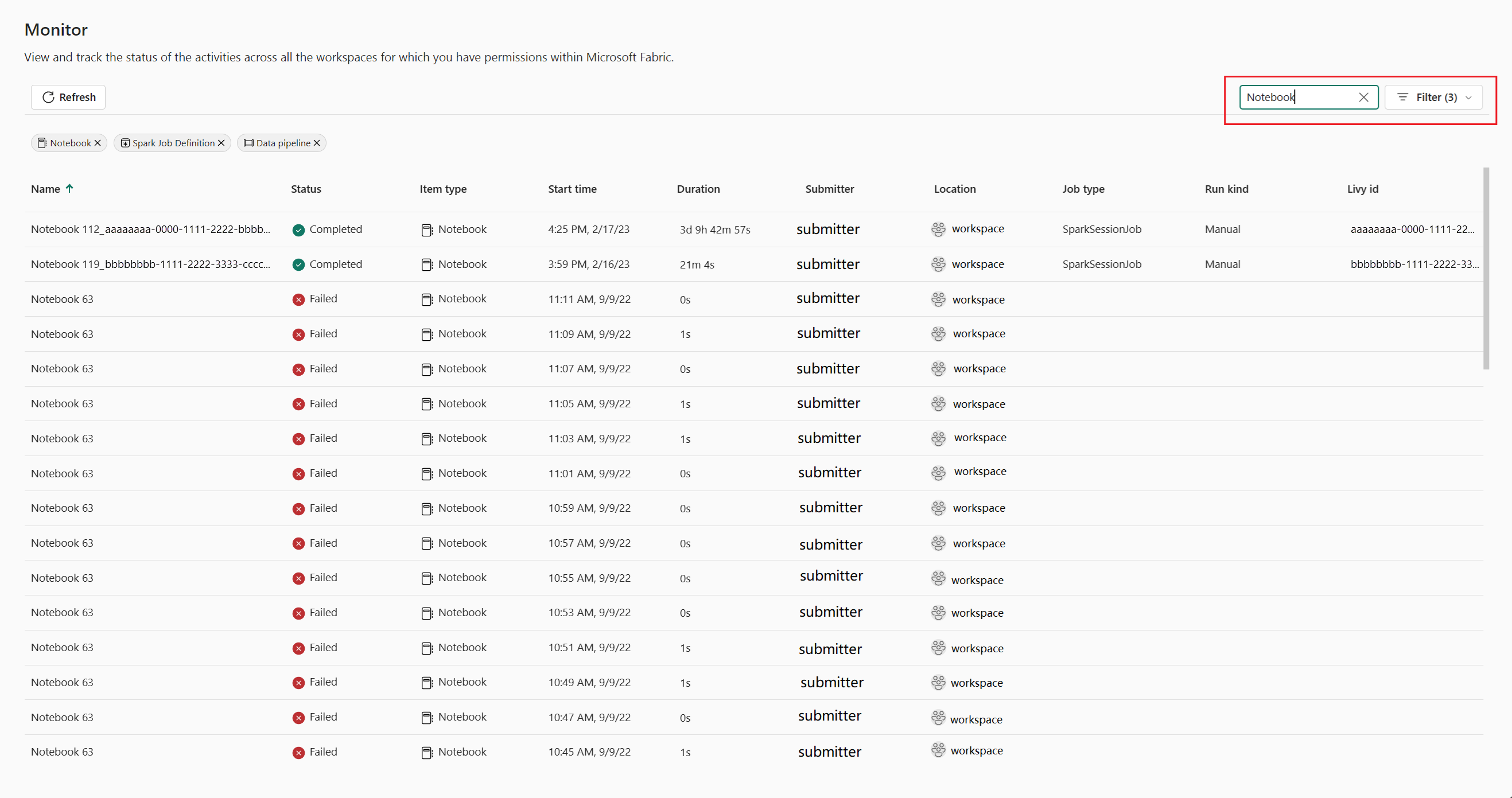Click workspace icon in Notebook 112 row

coord(938,229)
